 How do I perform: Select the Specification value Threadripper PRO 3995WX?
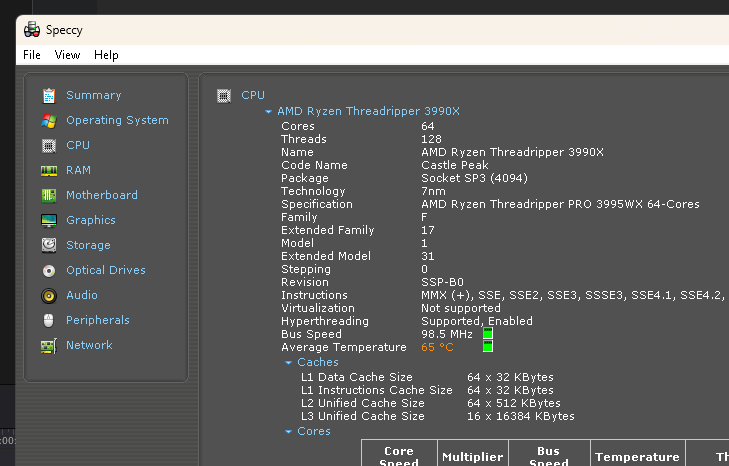tap(560, 204)
